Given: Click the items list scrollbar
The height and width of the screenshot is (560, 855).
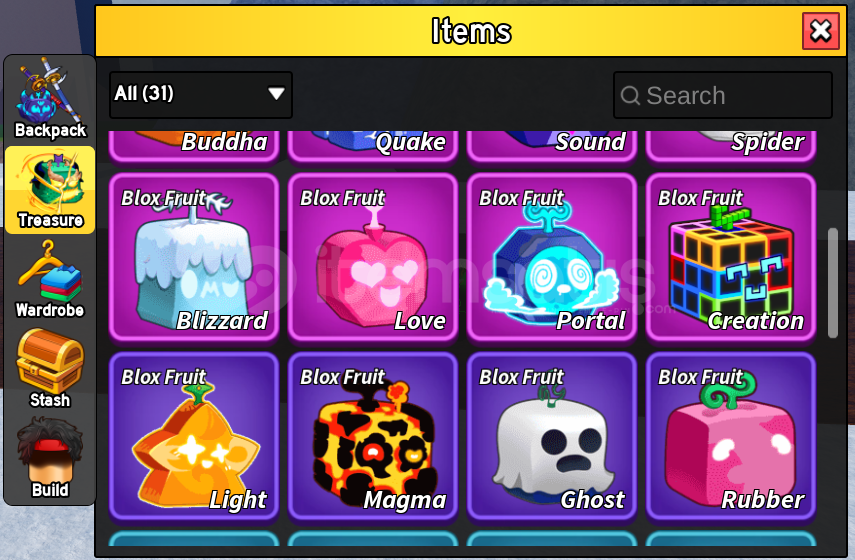Looking at the screenshot, I should click(833, 282).
